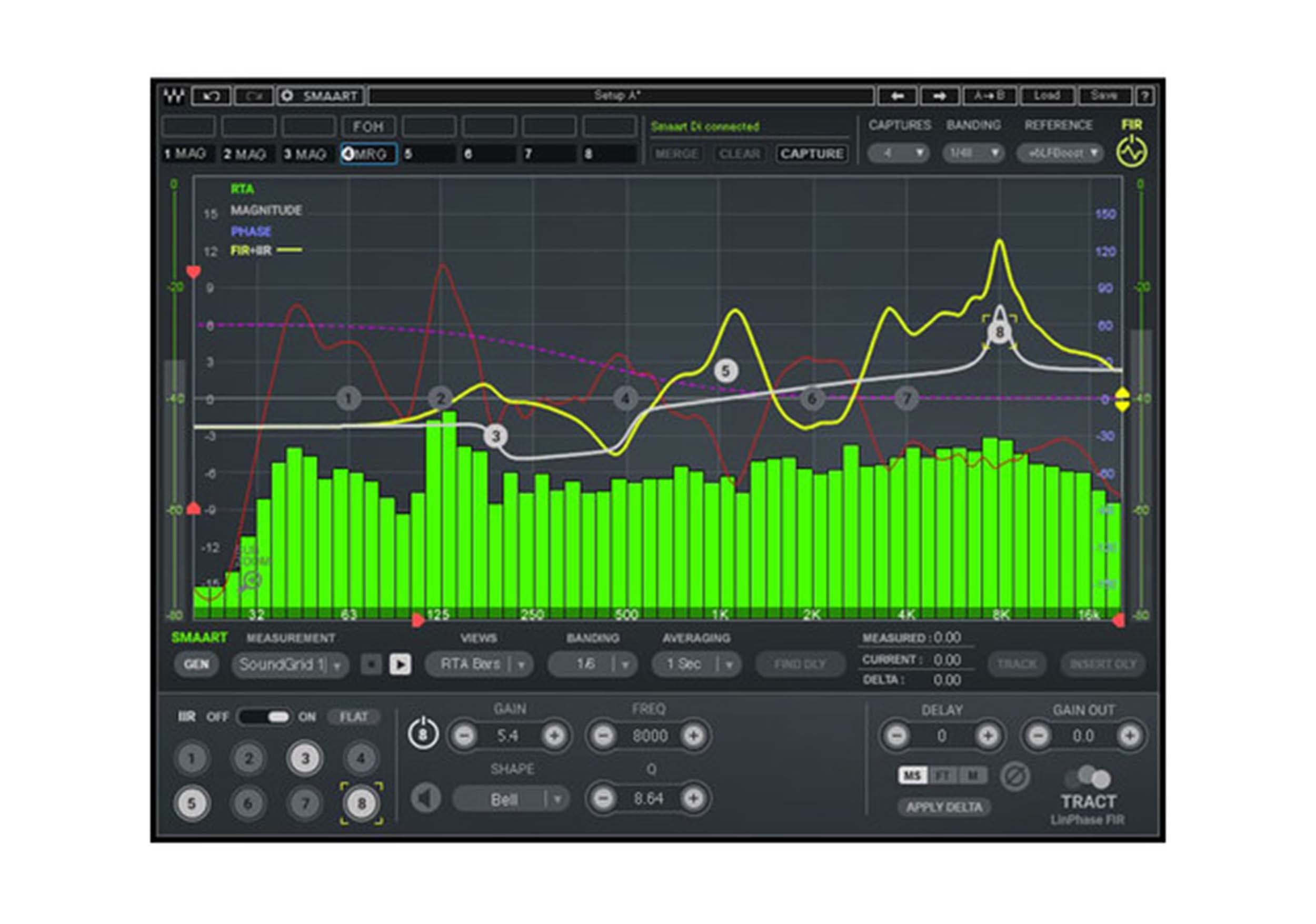This screenshot has height=924, width=1316.
Task: Decrease band frequency with minus button
Action: [604, 736]
